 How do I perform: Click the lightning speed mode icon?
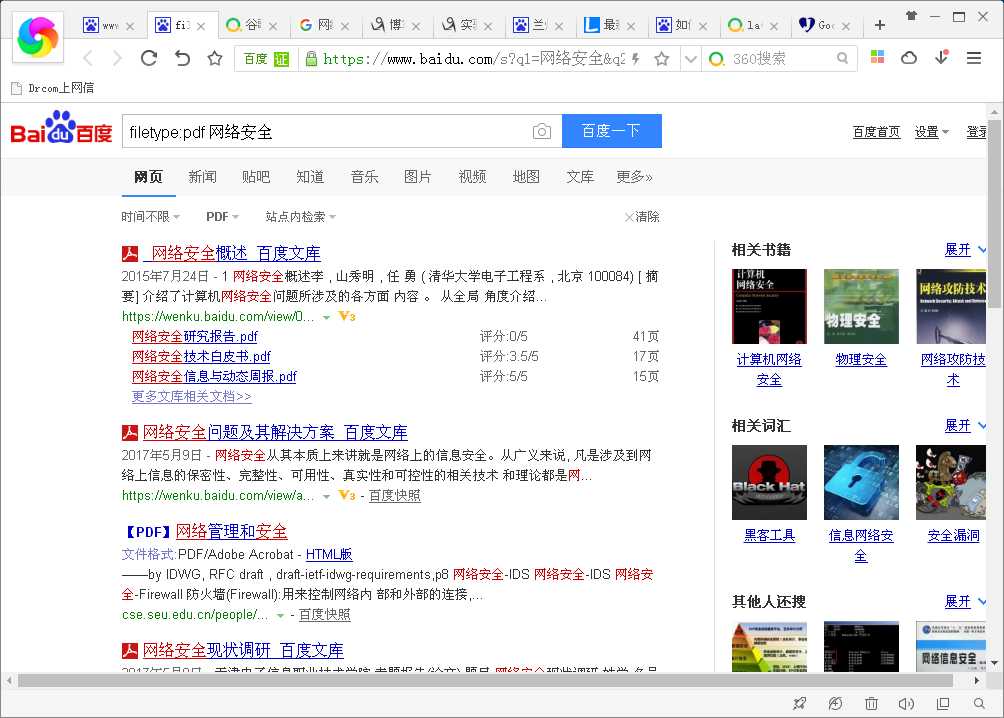point(636,59)
